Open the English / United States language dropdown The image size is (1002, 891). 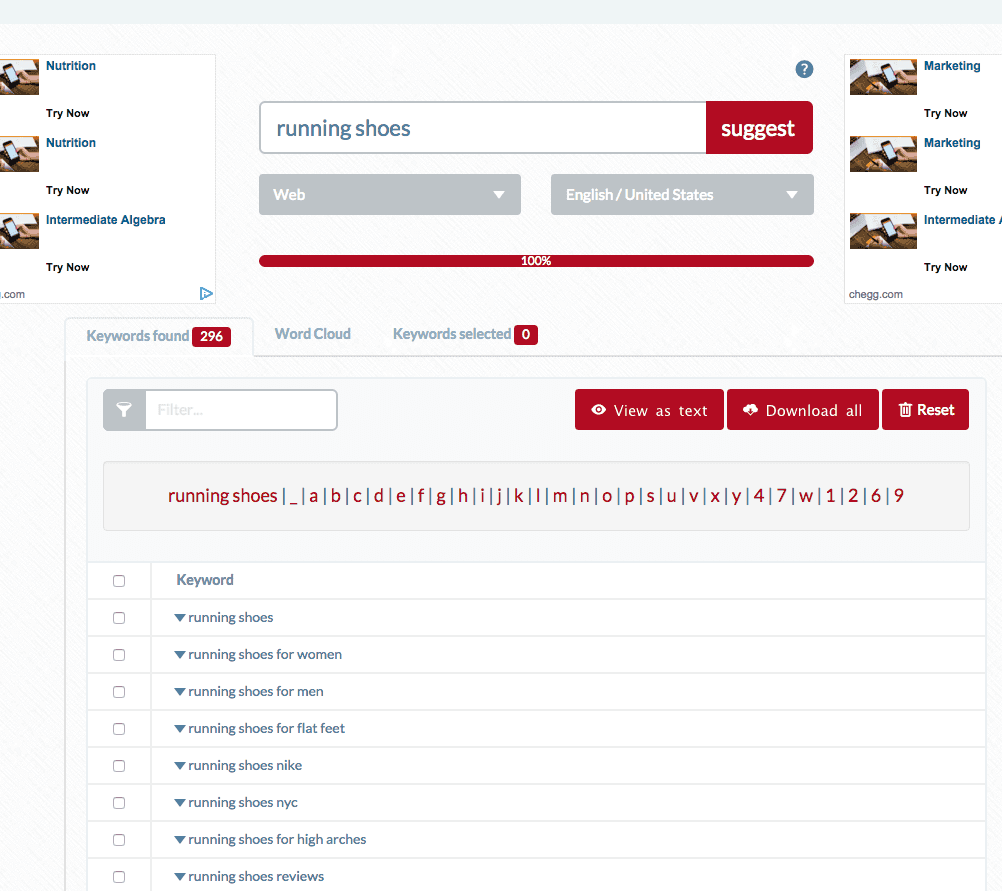[x=681, y=194]
